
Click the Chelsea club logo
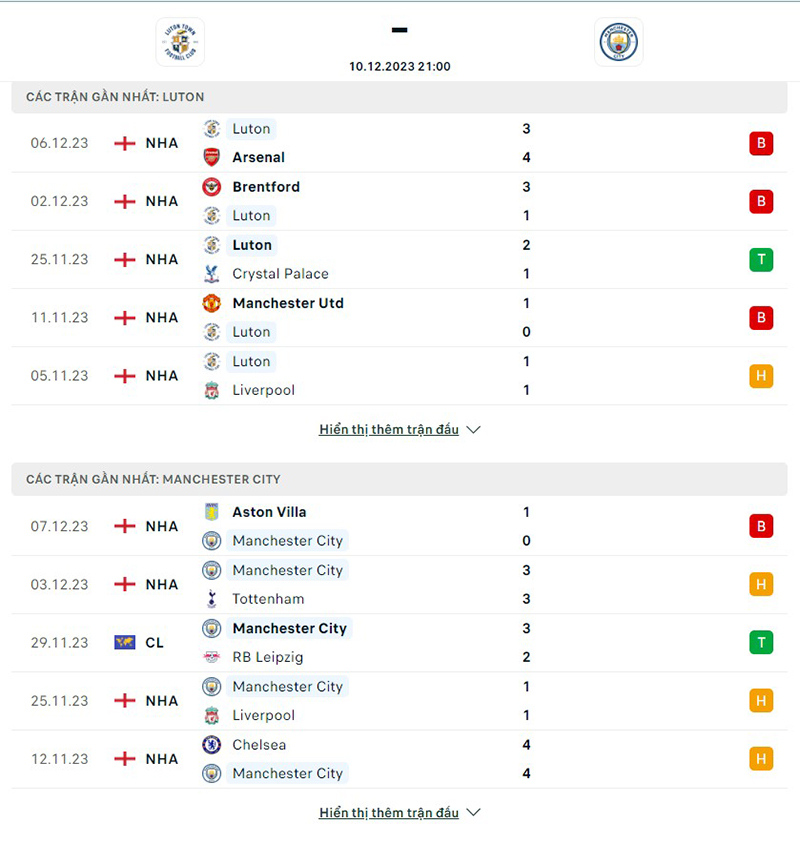click(211, 745)
